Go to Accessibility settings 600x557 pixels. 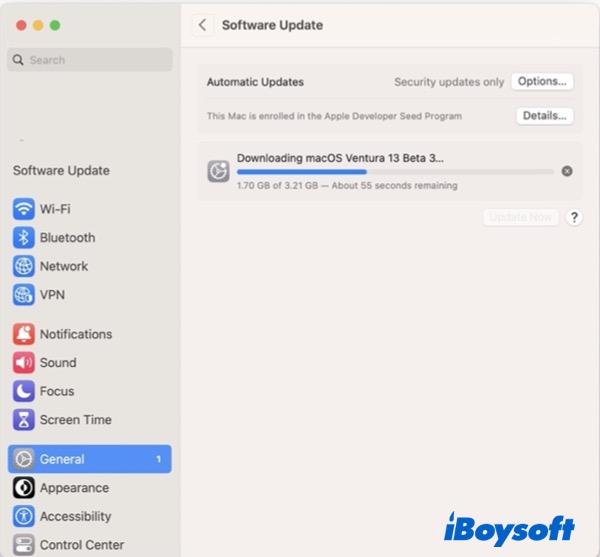click(x=75, y=517)
